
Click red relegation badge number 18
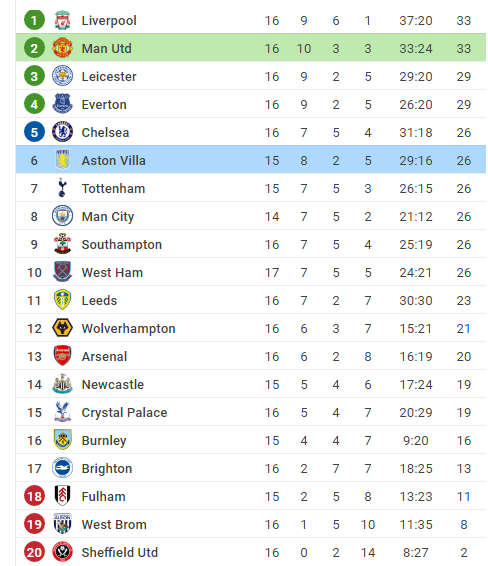(x=34, y=496)
